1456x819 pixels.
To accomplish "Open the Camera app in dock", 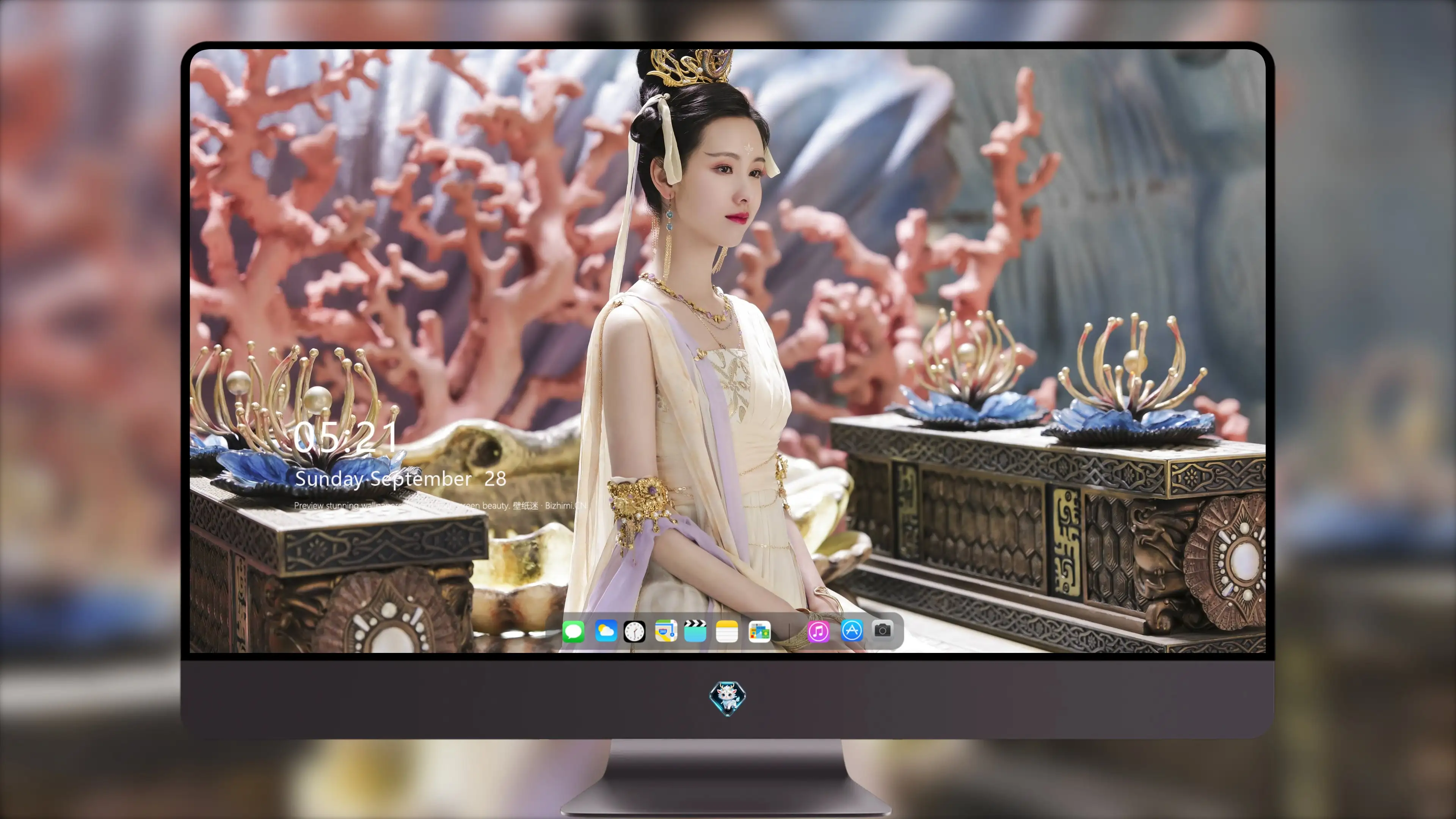I will [882, 630].
